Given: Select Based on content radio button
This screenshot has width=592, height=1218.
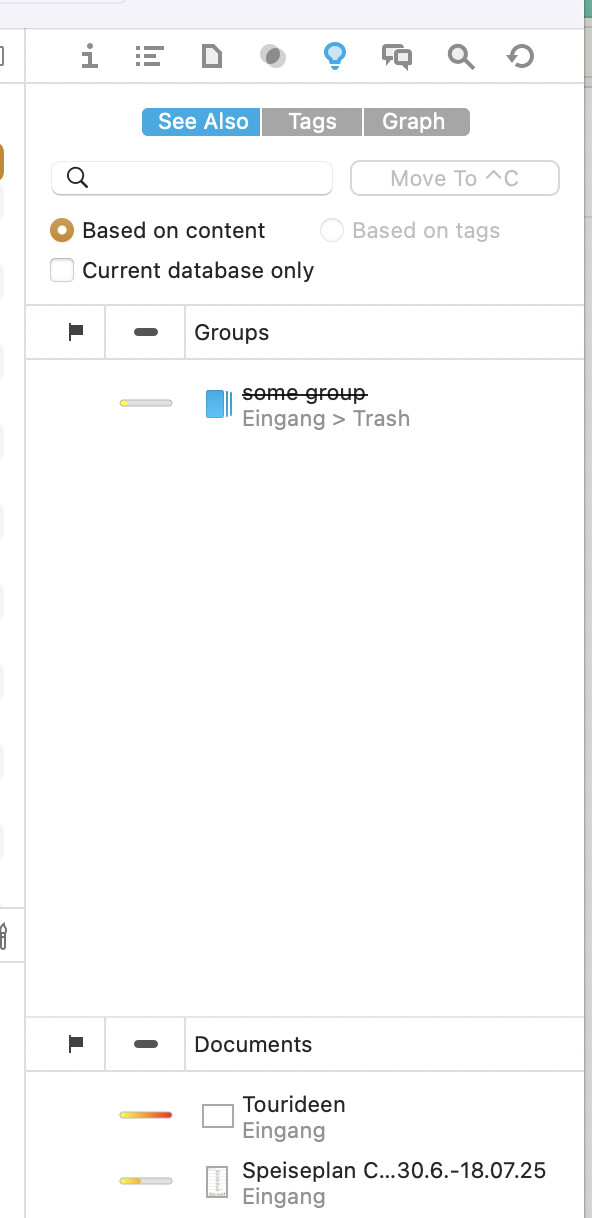Looking at the screenshot, I should pos(62,231).
